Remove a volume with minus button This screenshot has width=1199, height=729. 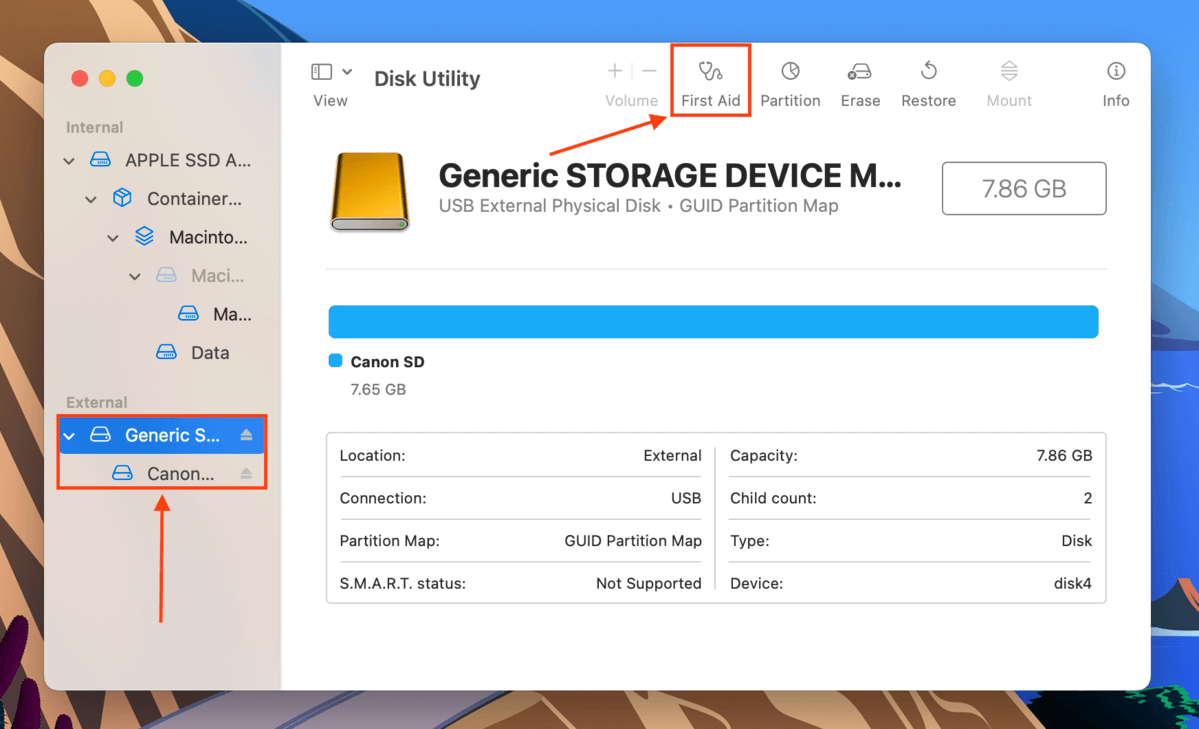(x=649, y=71)
